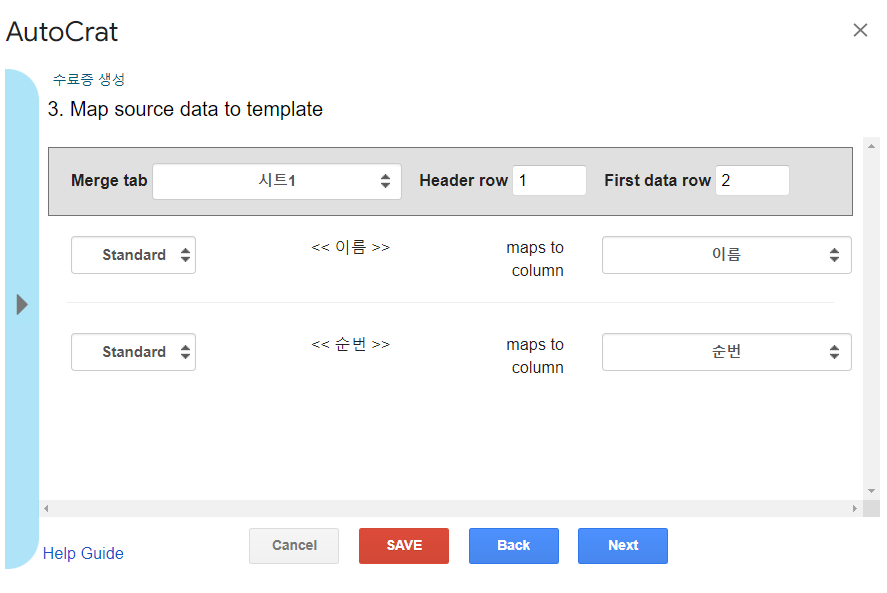Click the scroll right arrow
Screen dimensions: 887x593
[855, 509]
